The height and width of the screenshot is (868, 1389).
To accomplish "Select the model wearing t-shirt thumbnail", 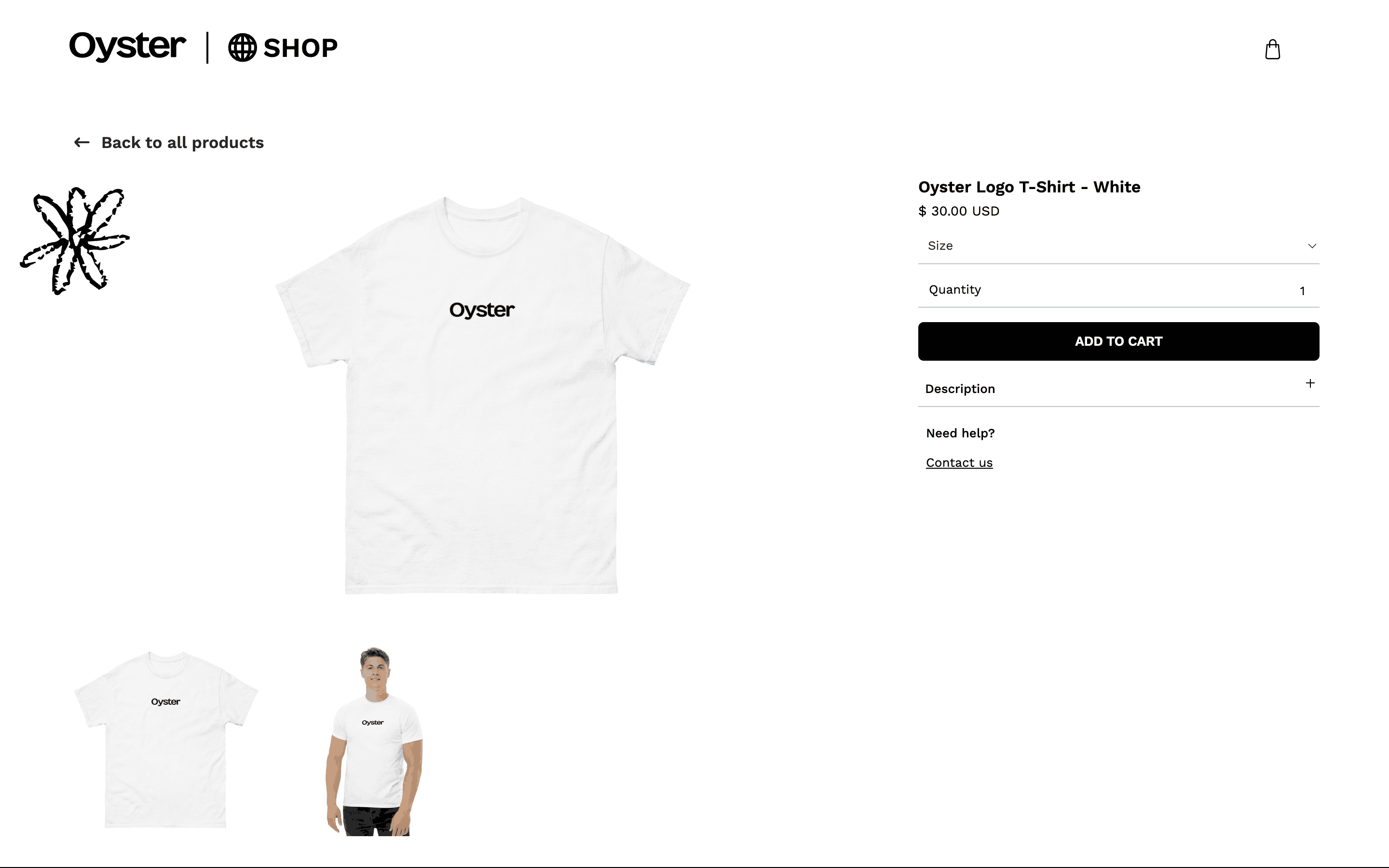I will [374, 741].
